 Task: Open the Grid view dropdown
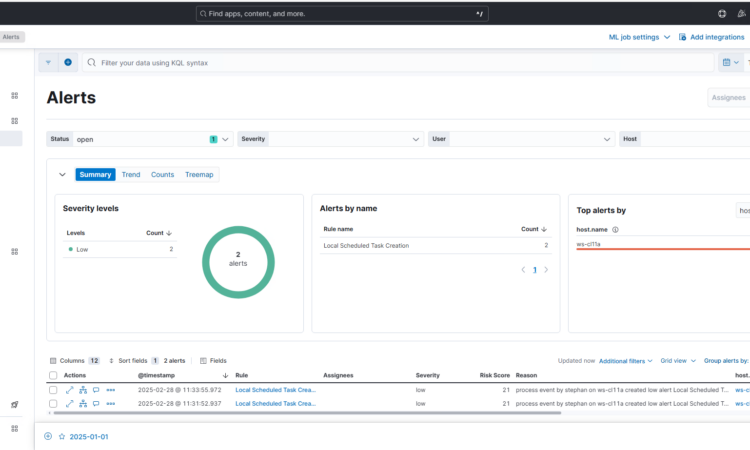coord(678,361)
